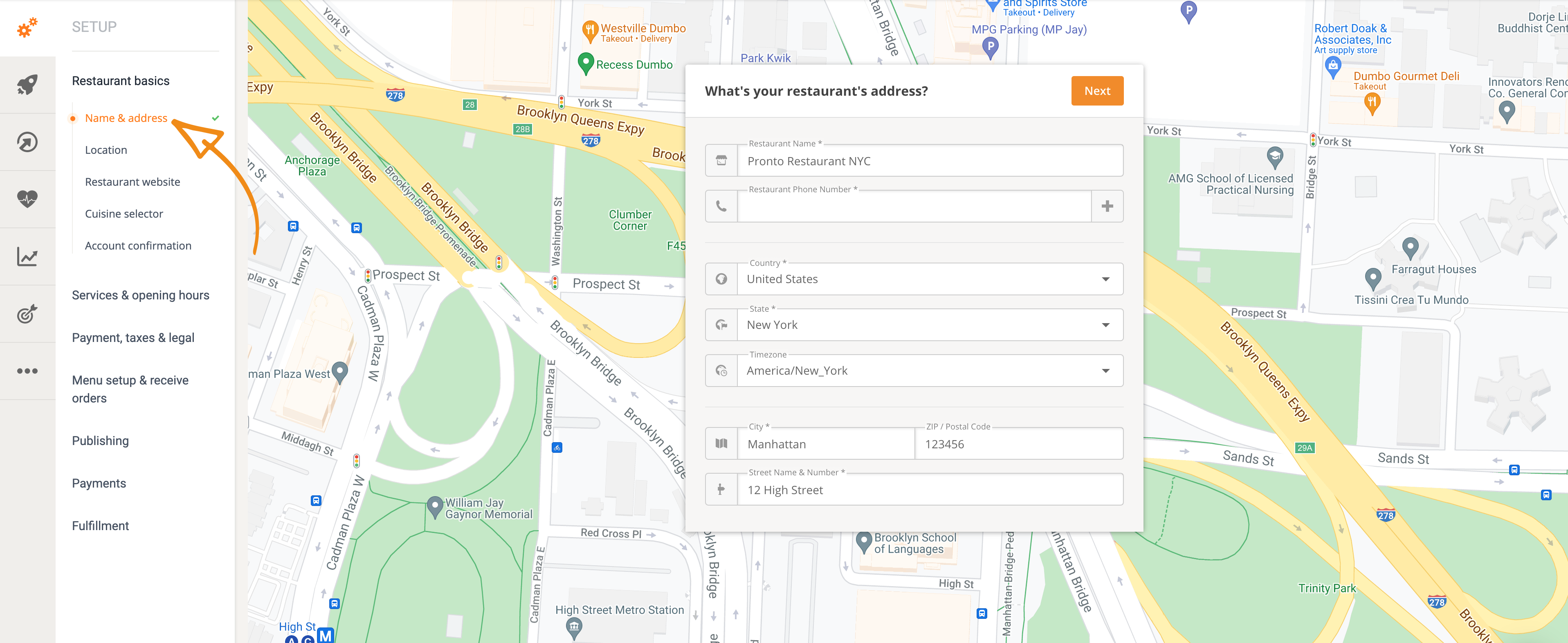Screen dimensions: 1568x643
Task: Click the phone handset icon
Action: coord(721,207)
